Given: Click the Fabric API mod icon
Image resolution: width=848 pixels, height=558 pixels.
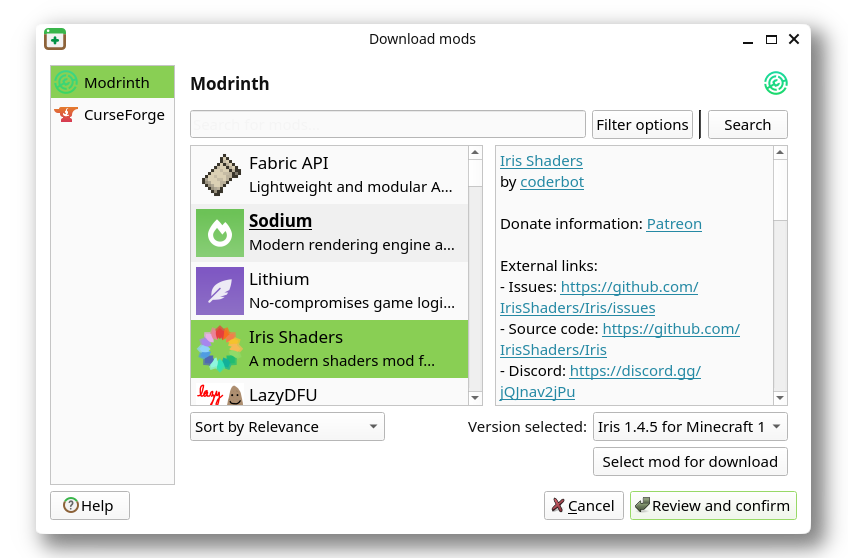Looking at the screenshot, I should click(220, 175).
